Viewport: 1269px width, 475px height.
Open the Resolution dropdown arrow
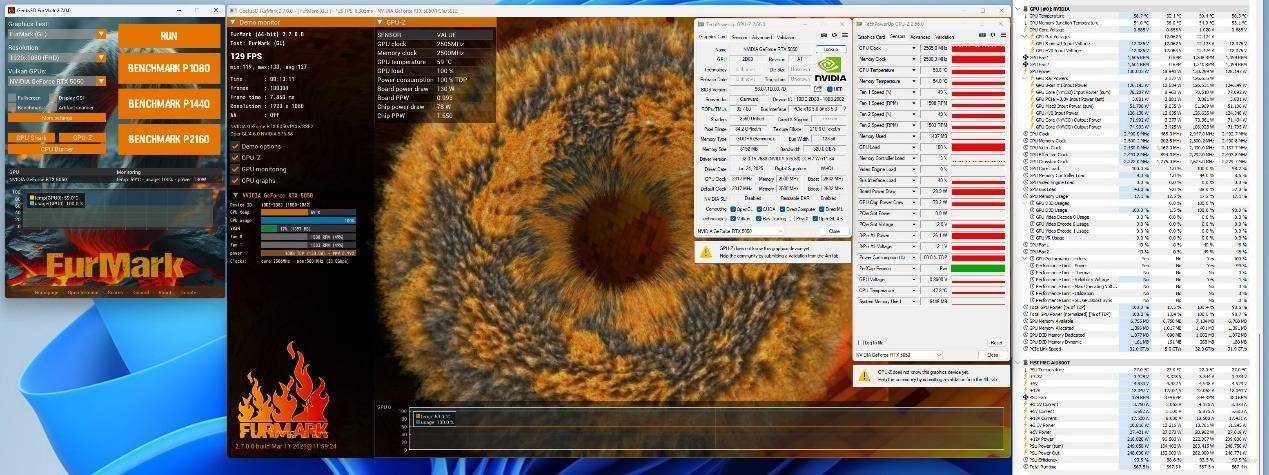coord(101,58)
